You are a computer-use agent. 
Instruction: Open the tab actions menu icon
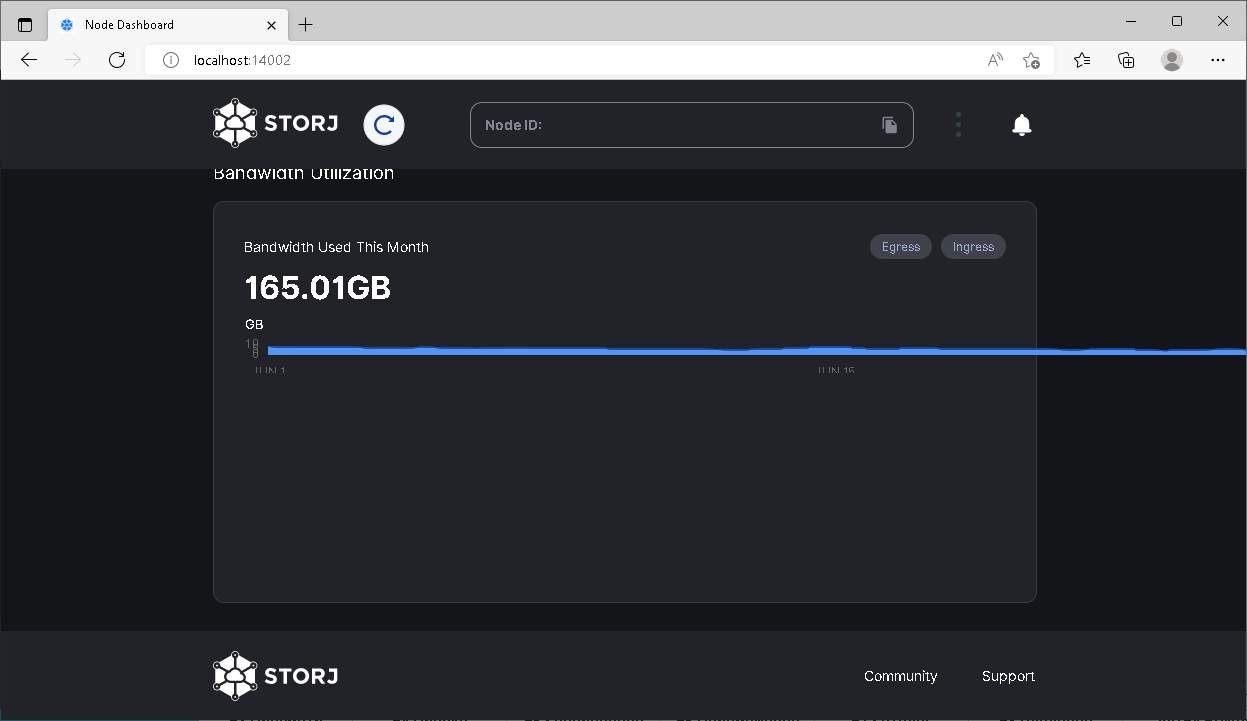click(x=25, y=24)
